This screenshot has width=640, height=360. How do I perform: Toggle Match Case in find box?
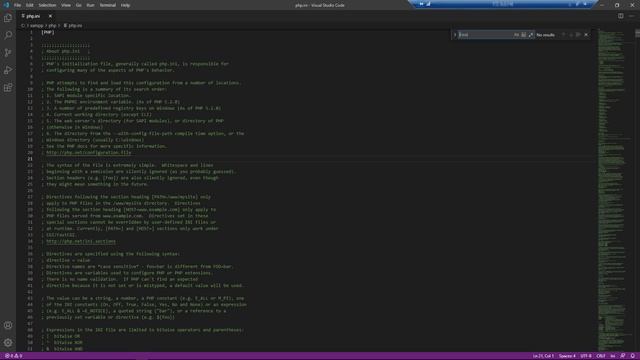pyautogui.click(x=516, y=35)
